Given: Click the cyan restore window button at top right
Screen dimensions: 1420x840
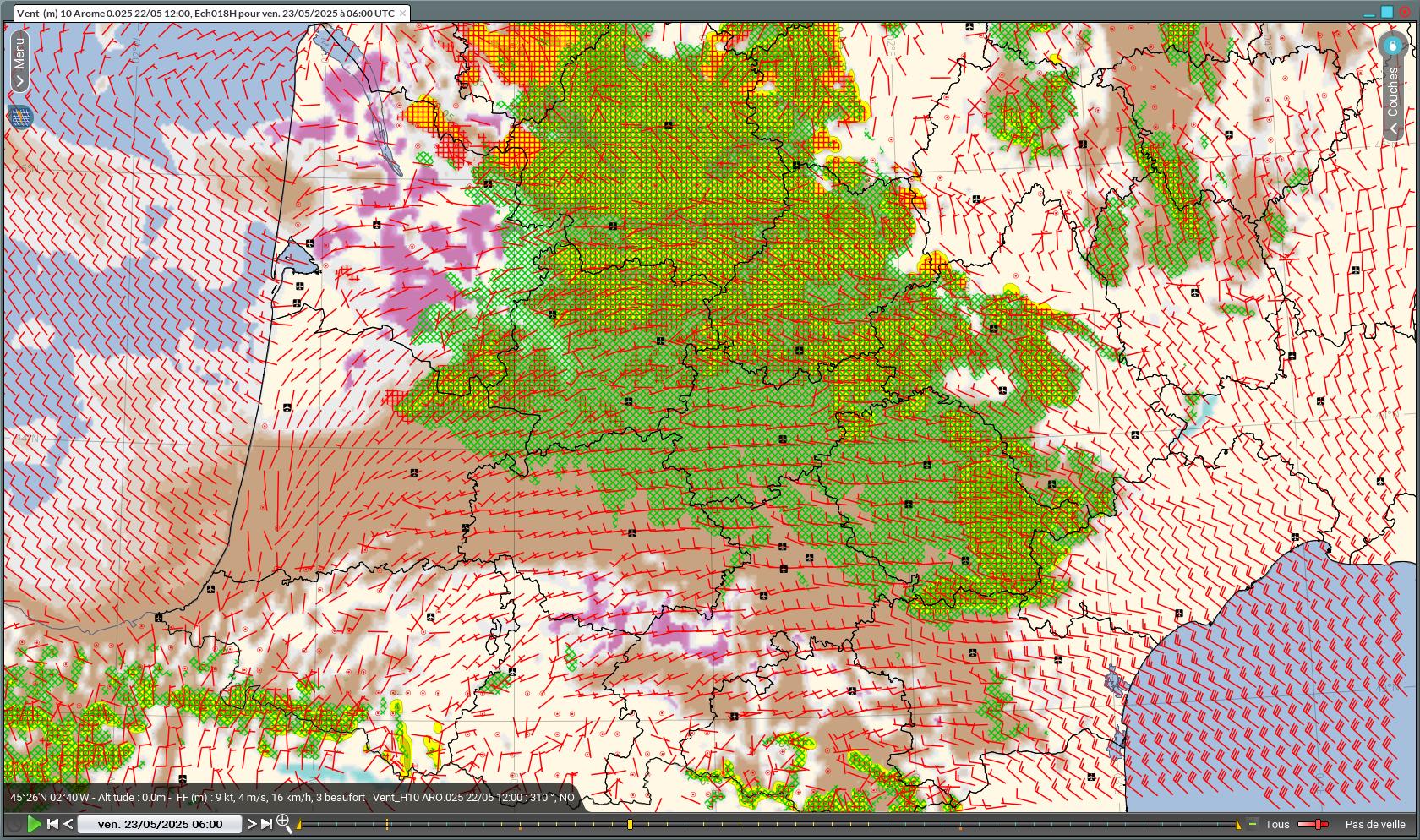Looking at the screenshot, I should [1387, 12].
